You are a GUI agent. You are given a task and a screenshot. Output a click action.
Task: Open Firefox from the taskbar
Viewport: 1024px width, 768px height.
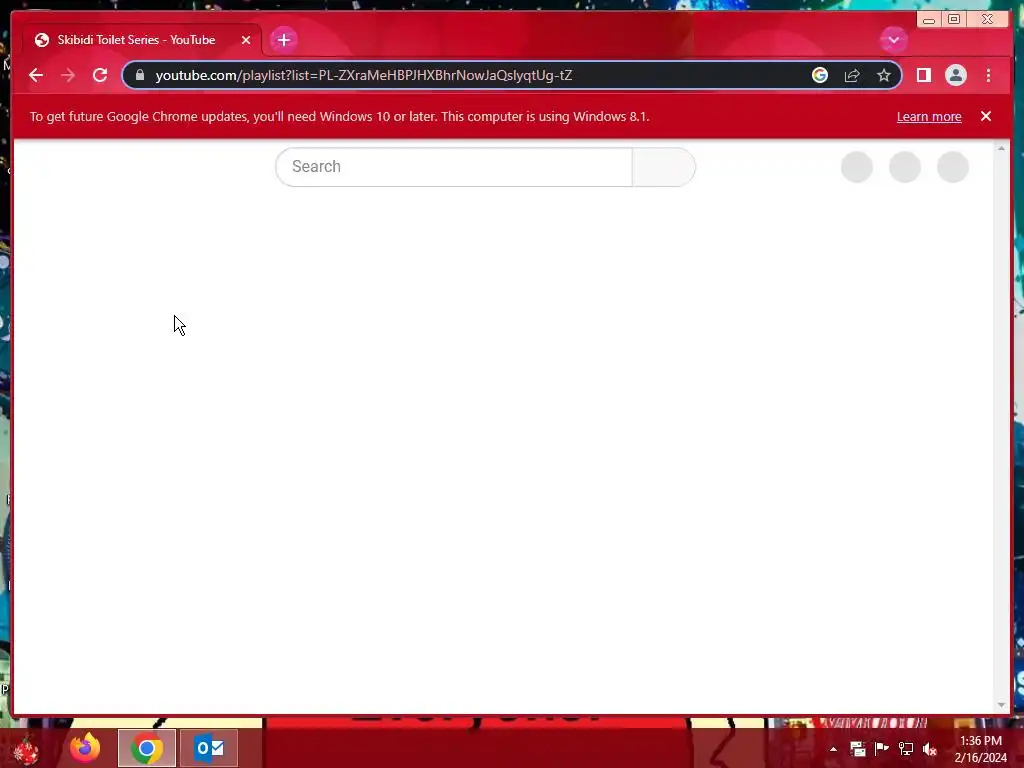point(85,748)
